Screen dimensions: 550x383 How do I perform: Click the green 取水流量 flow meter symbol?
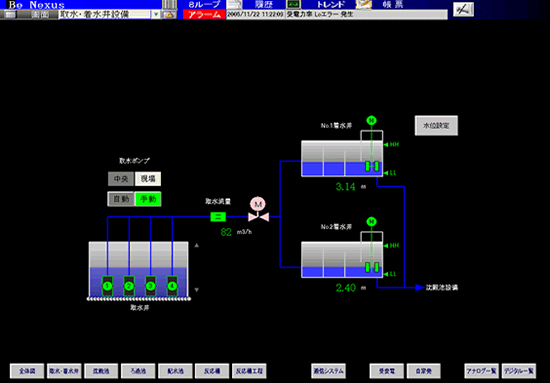[218, 217]
